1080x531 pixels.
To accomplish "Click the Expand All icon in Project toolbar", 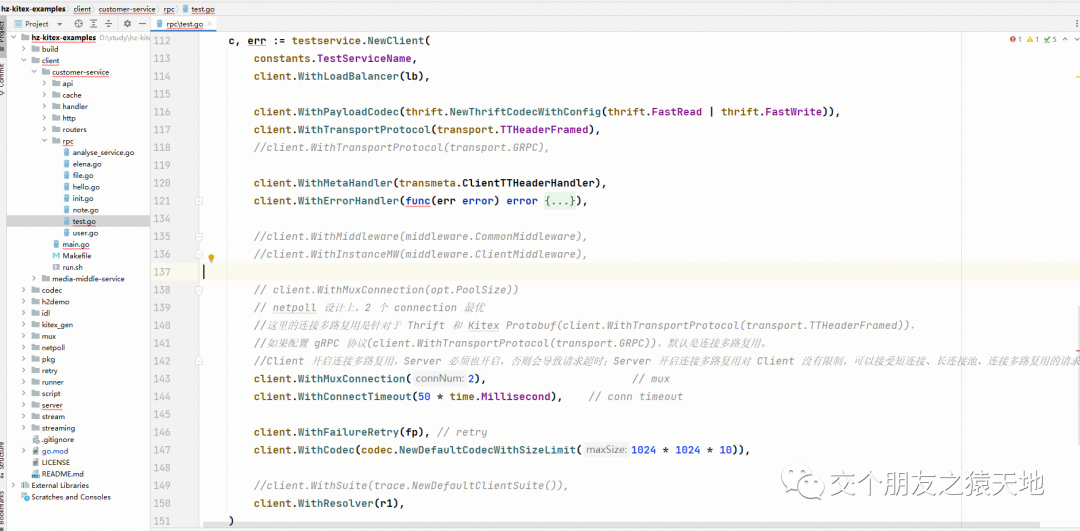I will tap(93, 23).
